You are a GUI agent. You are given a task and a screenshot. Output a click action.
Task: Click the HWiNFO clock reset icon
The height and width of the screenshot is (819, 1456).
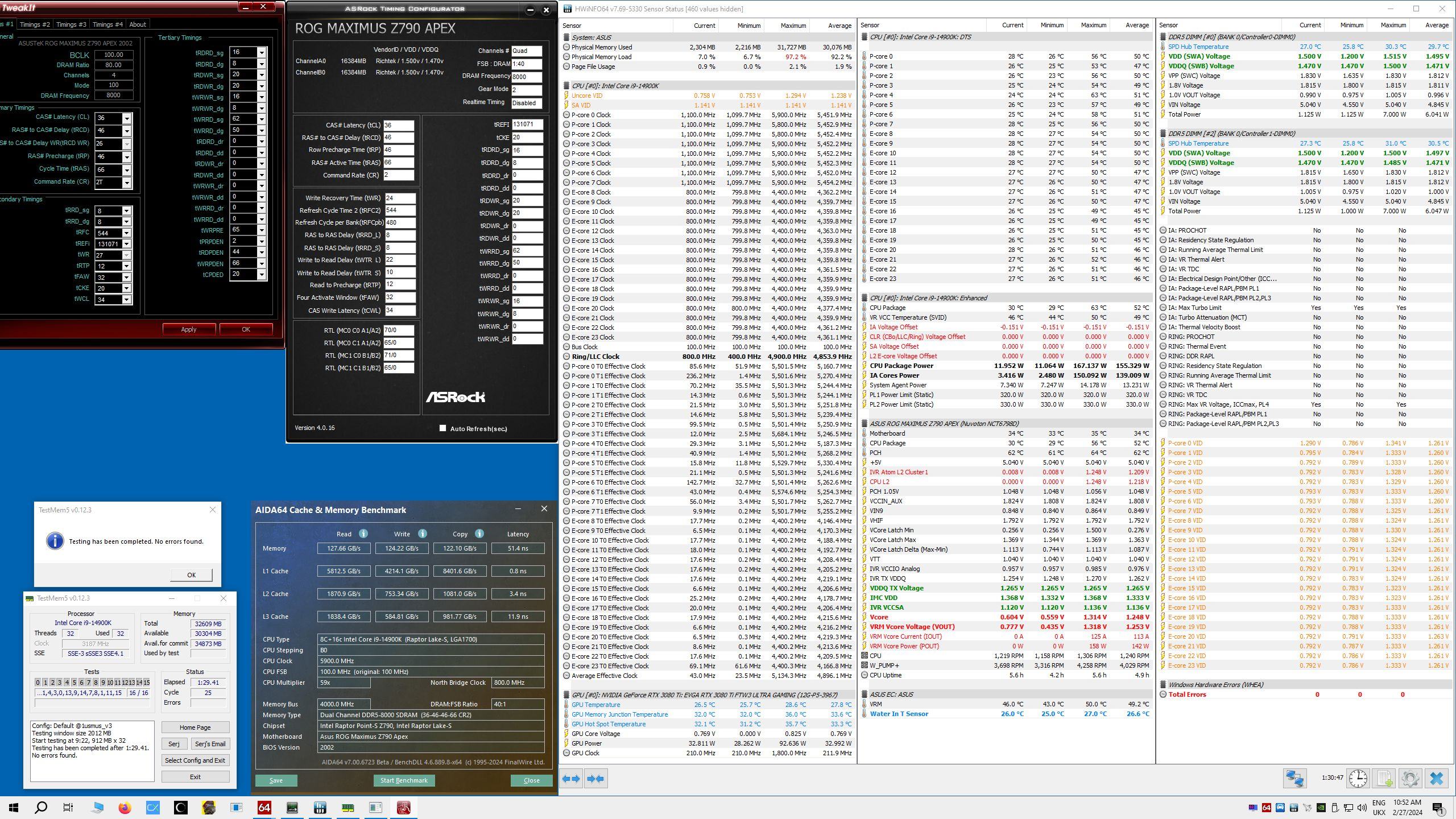coord(1358,778)
